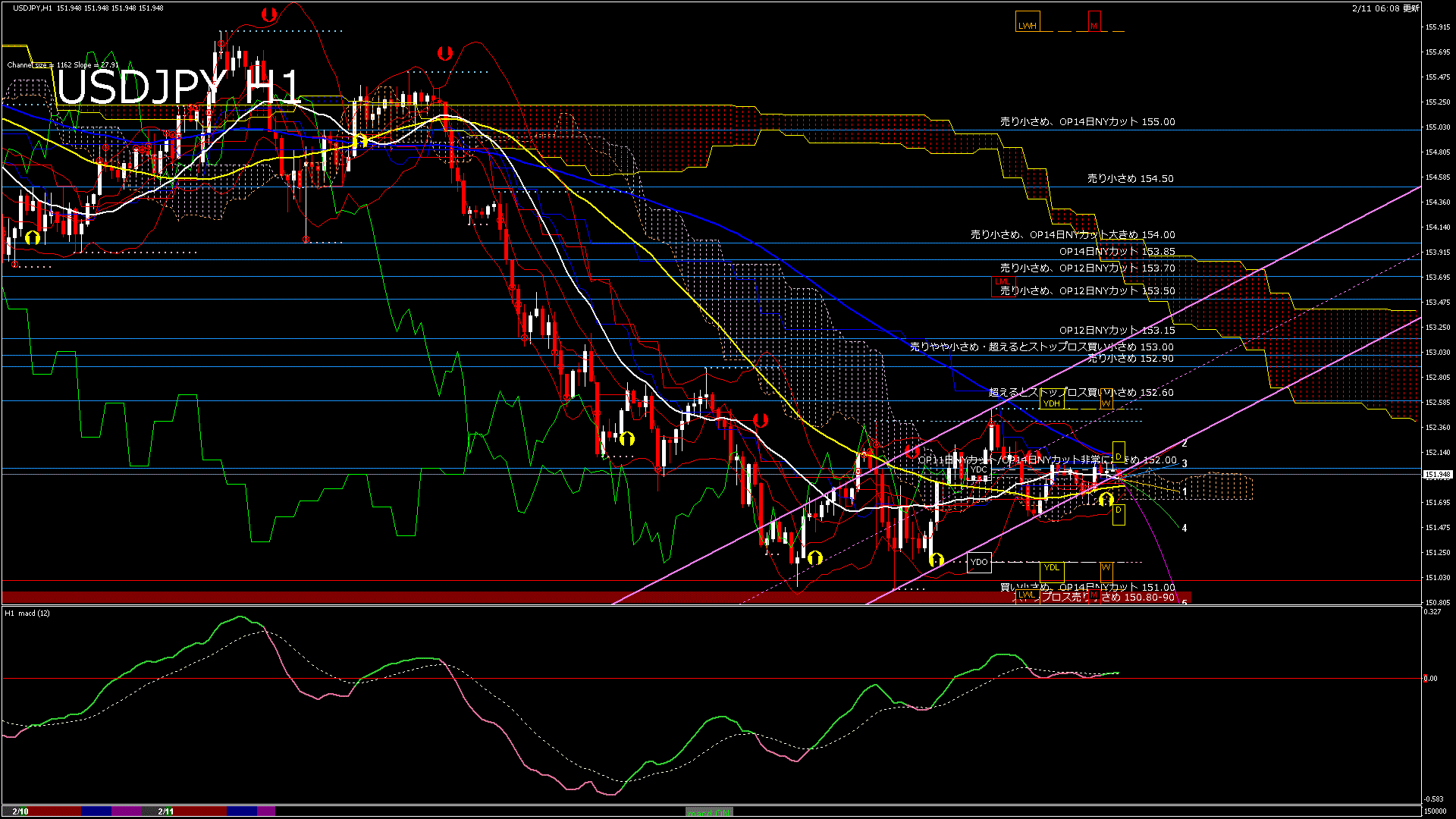Click the yellow up-arrow signal left of YDO
This screenshot has height=819, width=1456.
coord(937,560)
